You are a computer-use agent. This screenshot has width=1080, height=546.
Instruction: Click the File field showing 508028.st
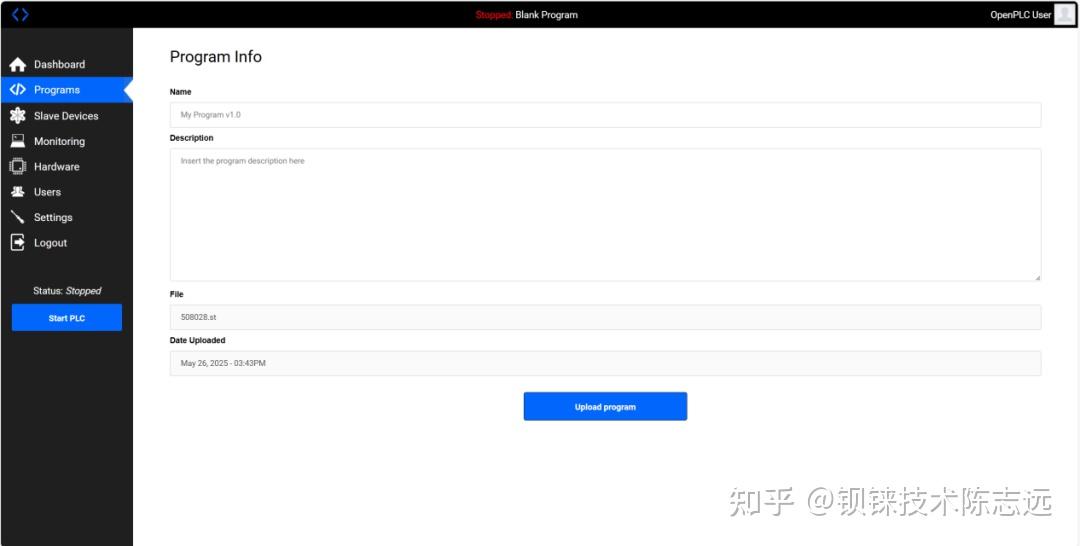[605, 317]
